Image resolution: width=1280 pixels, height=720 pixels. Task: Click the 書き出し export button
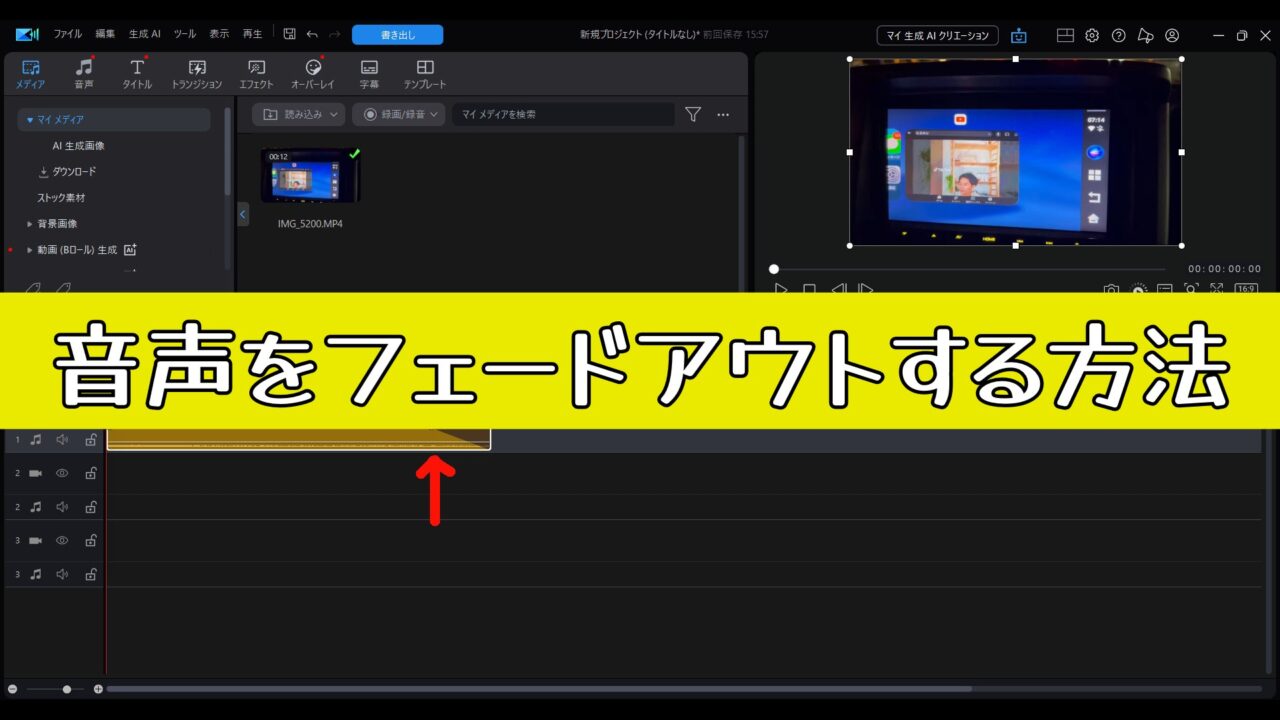[397, 35]
